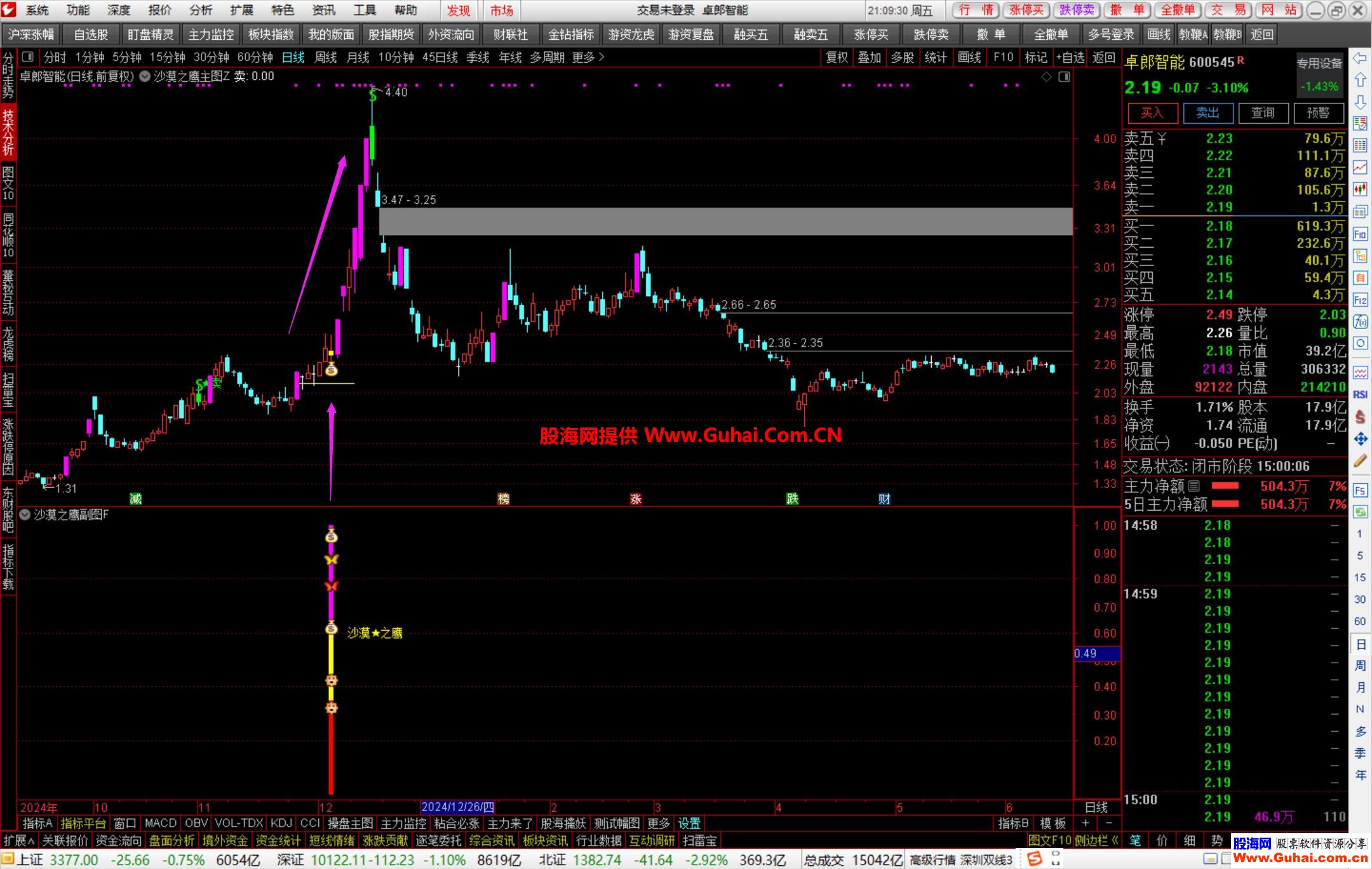Viewport: 1372px width, 869px height.
Task: Open the Fiz icon in right sidebar
Action: 1359,300
